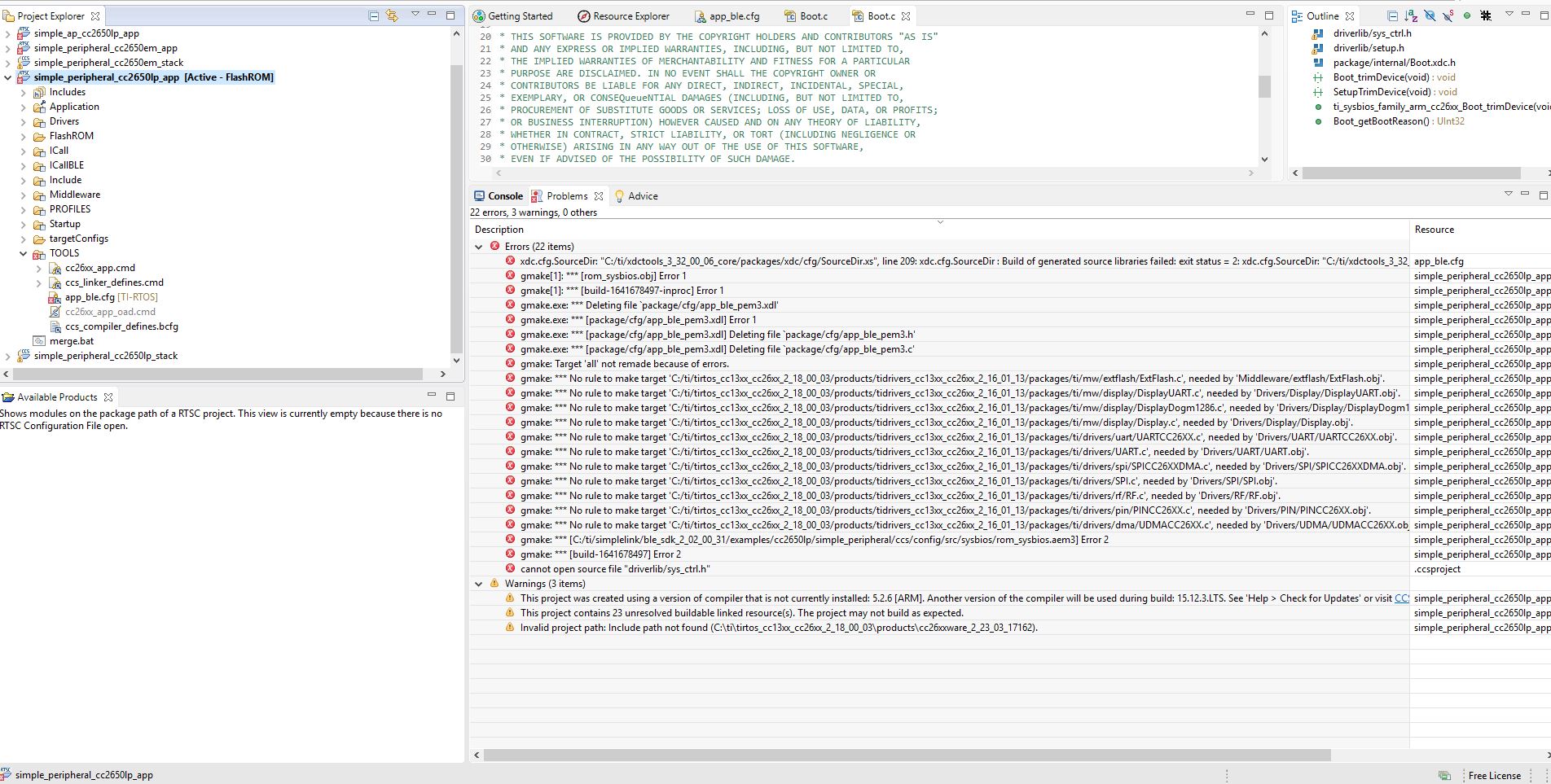The height and width of the screenshot is (784, 1551).
Task: Click warning icon for compiler version message
Action: [x=510, y=598]
